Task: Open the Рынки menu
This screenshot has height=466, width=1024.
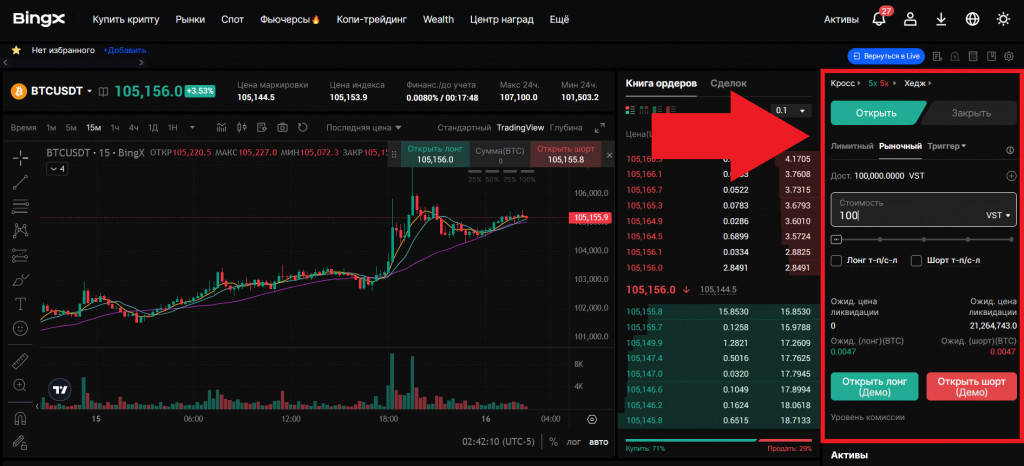Action: pos(190,19)
